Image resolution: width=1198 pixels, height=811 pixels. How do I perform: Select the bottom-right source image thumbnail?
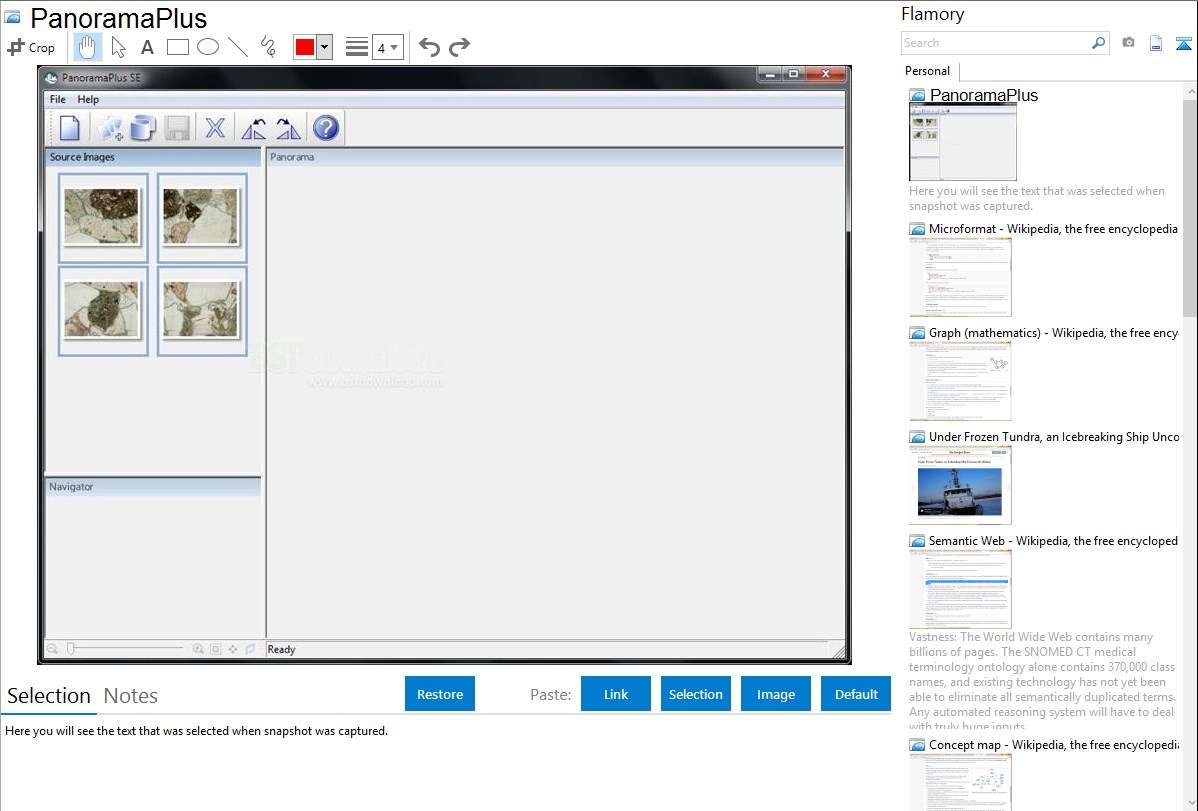[202, 310]
